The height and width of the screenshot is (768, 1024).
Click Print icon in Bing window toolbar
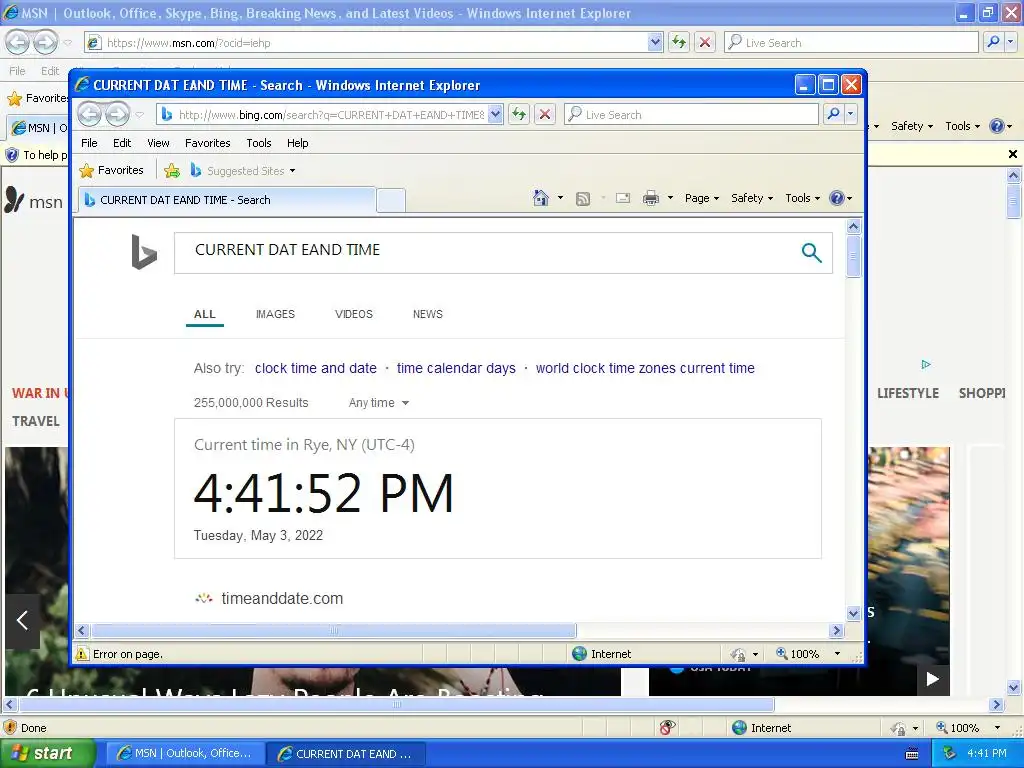click(650, 198)
